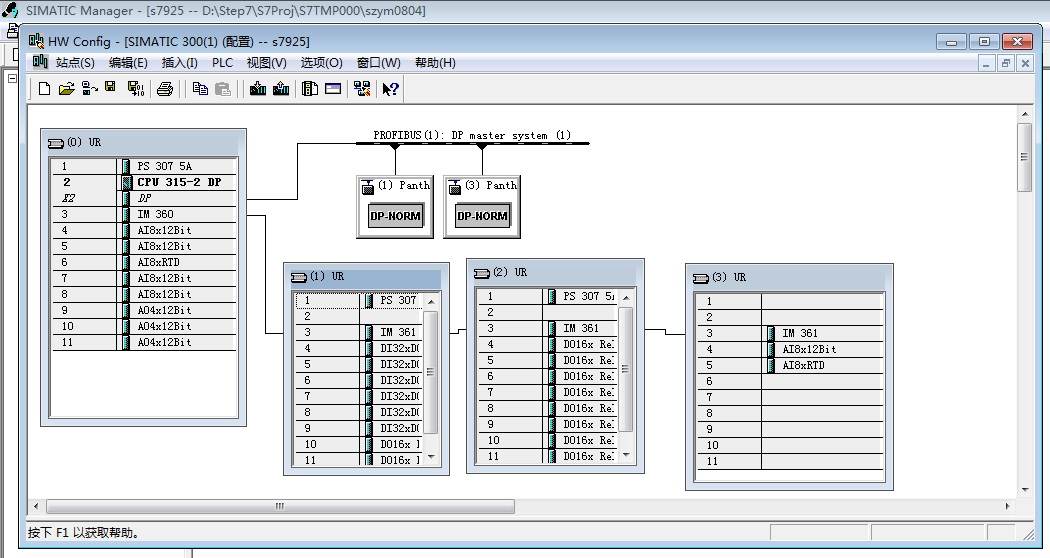
Task: Click rack (1) list scrollbar thumb
Action: point(431,372)
